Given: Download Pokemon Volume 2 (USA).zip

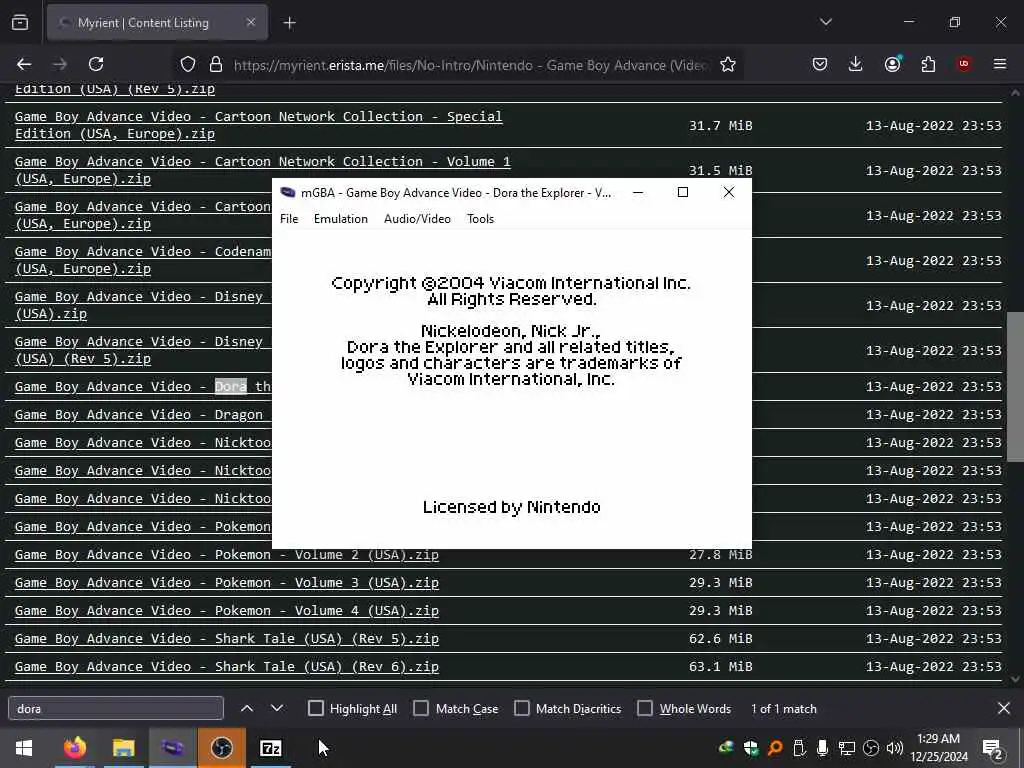Looking at the screenshot, I should click(x=227, y=554).
